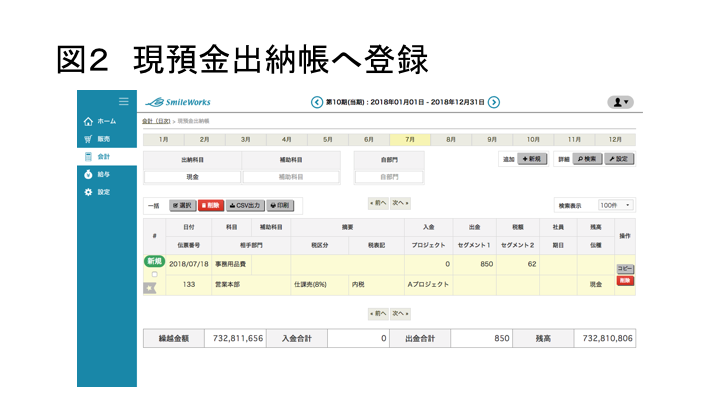
Task: Click the date cell 2018/07/18
Action: click(189, 264)
